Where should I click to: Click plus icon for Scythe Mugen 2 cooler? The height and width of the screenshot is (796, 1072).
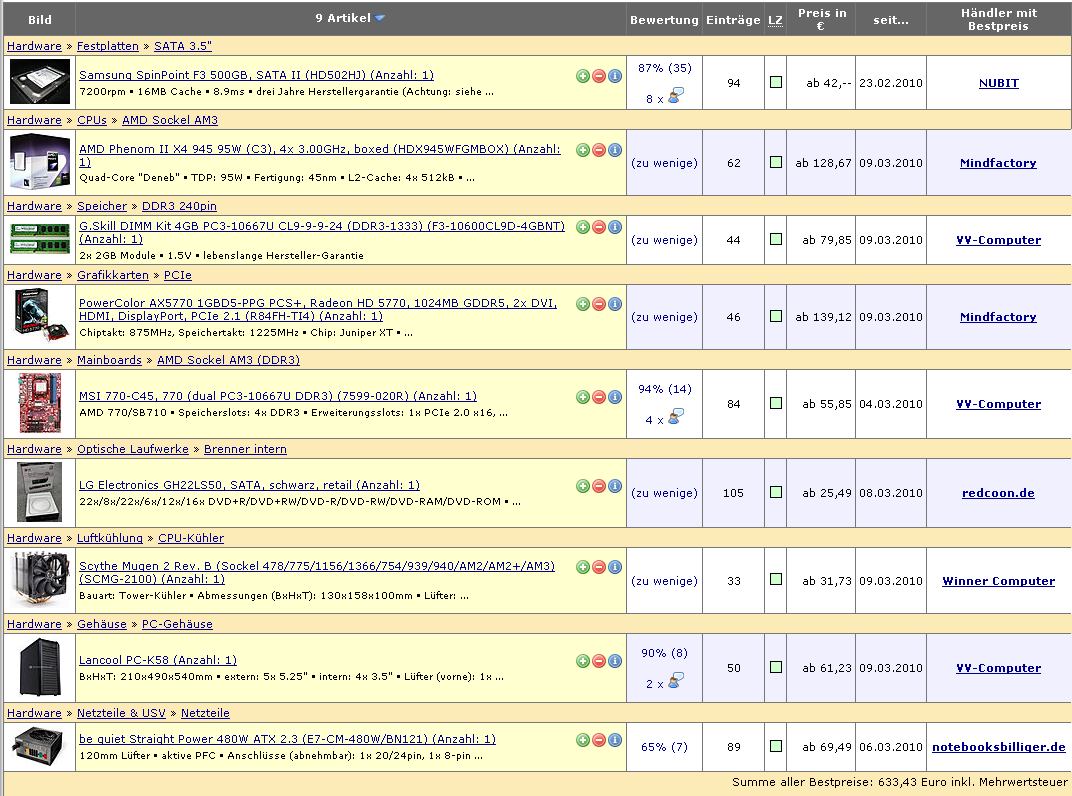tap(582, 567)
